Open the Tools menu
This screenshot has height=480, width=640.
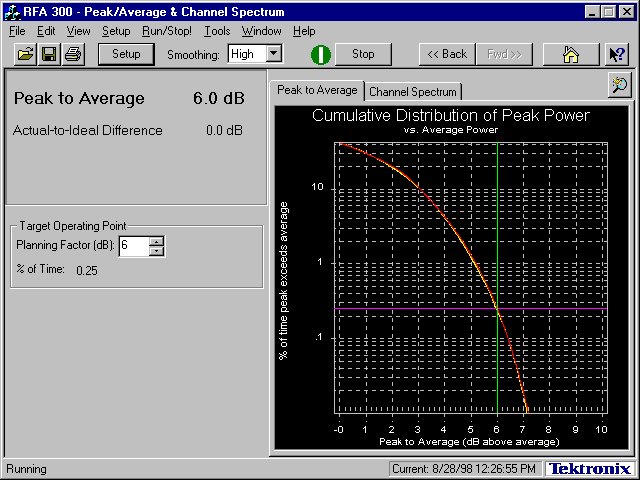tap(217, 31)
